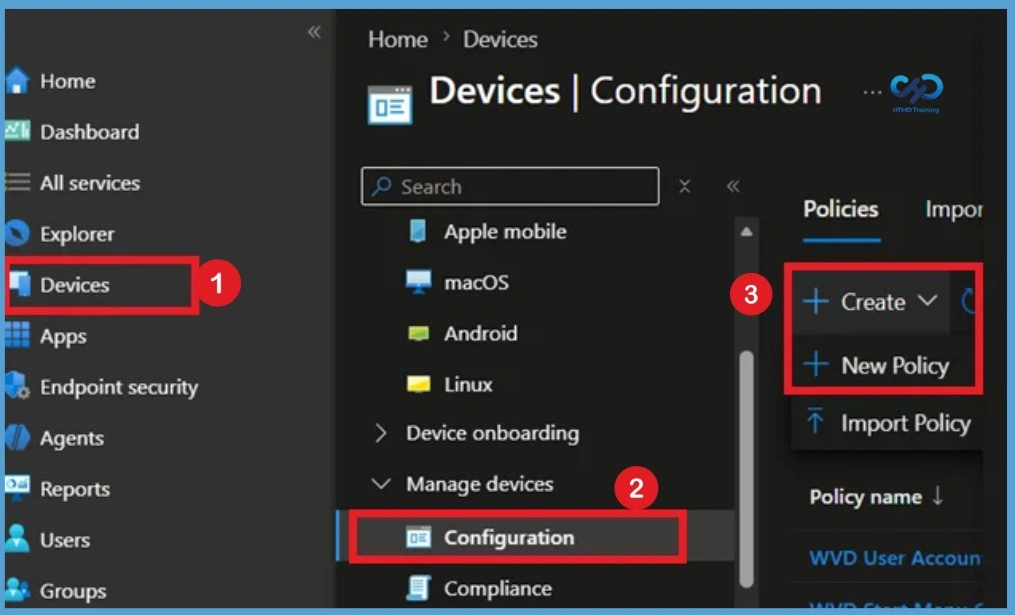Click the Endpoint security shield icon
This screenshot has height=615, width=1015.
(x=17, y=386)
